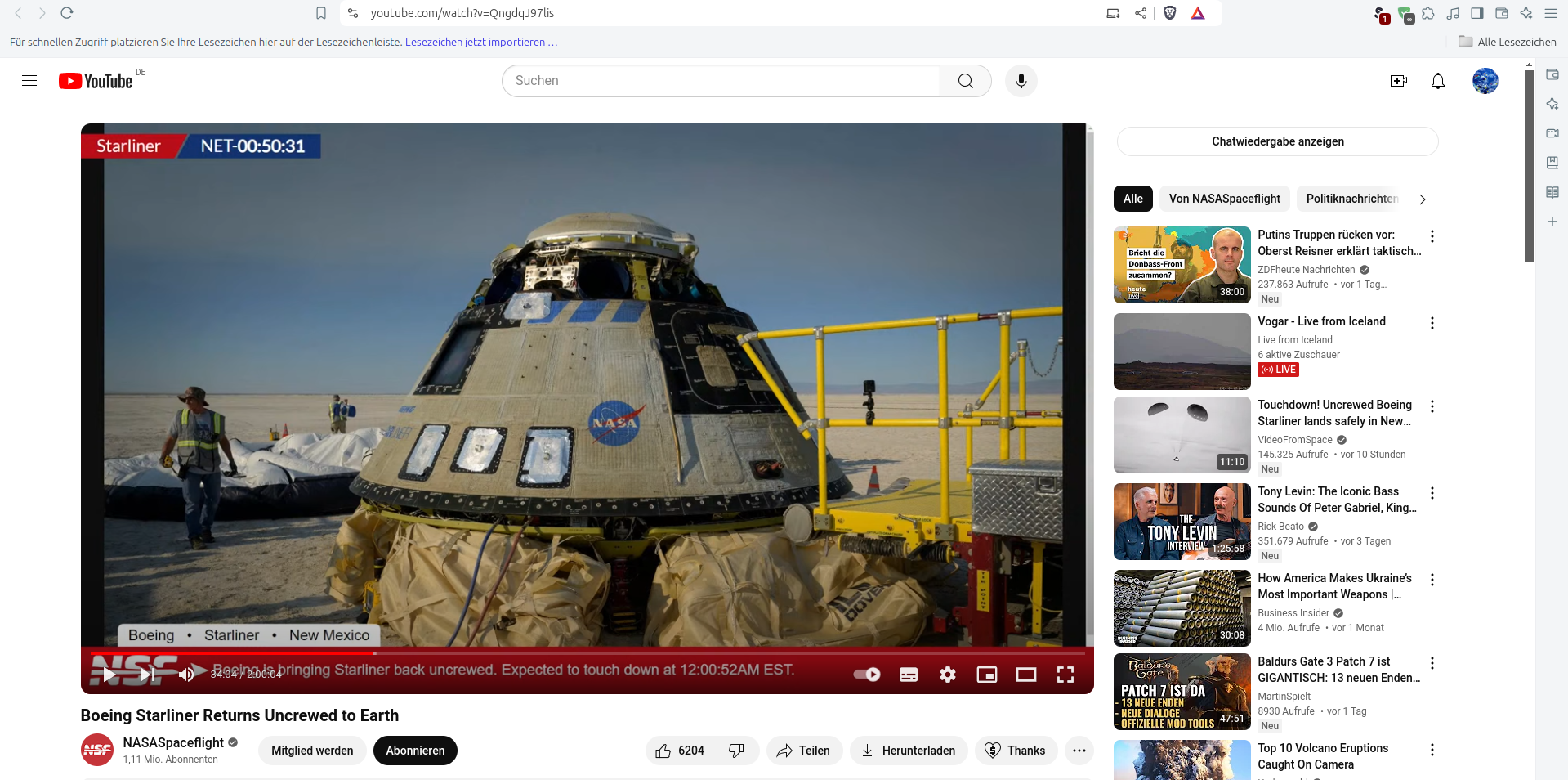This screenshot has width=1568, height=780.
Task: Send a Thanks to the creator
Action: click(1016, 751)
